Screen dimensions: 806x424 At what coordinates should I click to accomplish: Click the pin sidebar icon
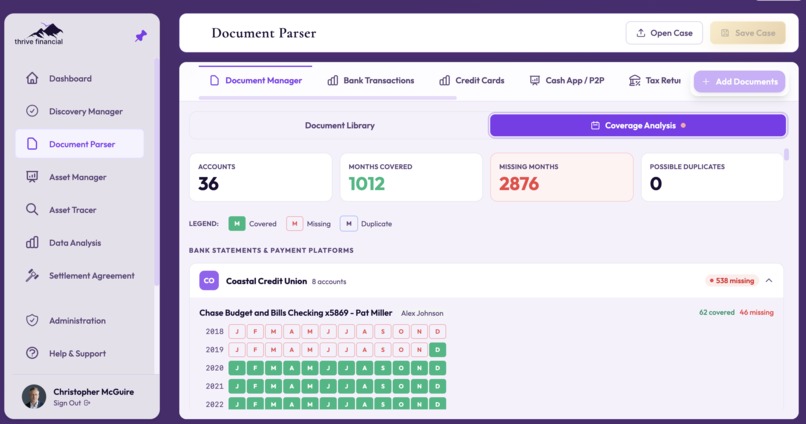pyautogui.click(x=141, y=36)
